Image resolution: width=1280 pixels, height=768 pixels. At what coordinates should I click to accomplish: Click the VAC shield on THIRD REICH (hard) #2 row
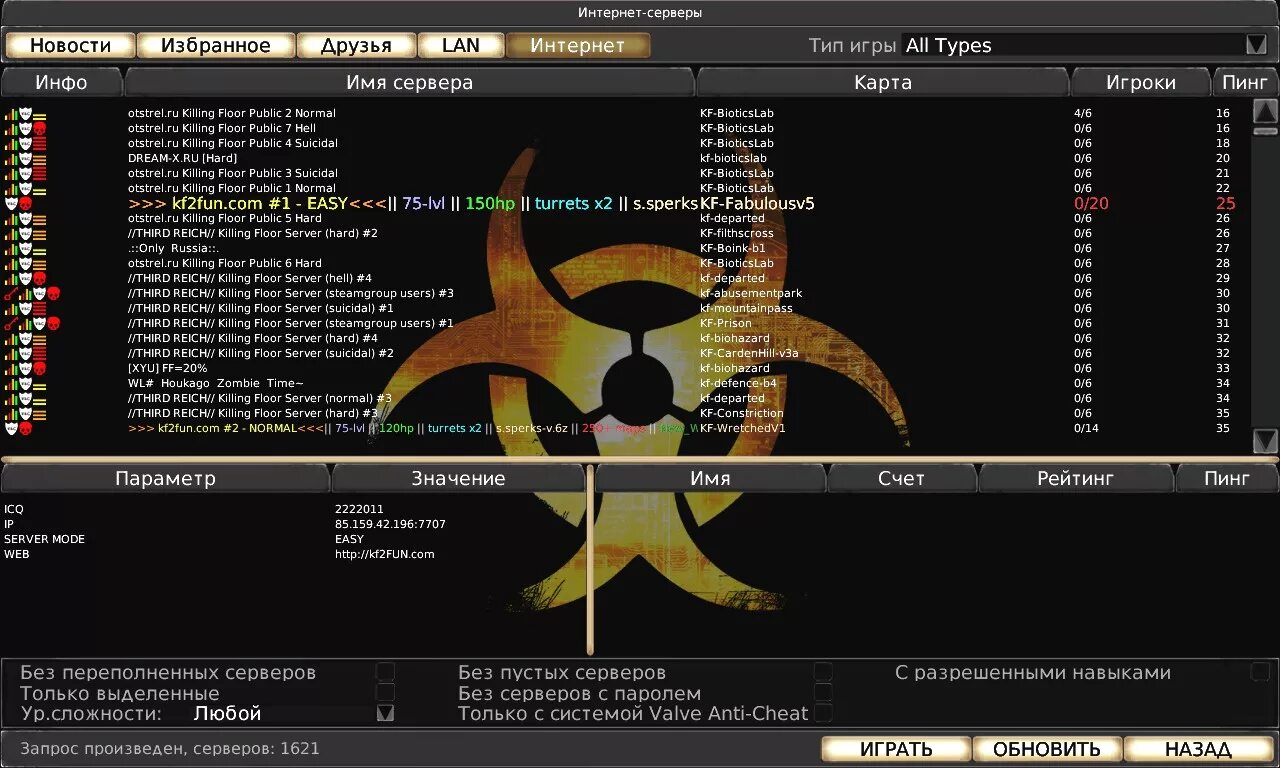[x=25, y=233]
